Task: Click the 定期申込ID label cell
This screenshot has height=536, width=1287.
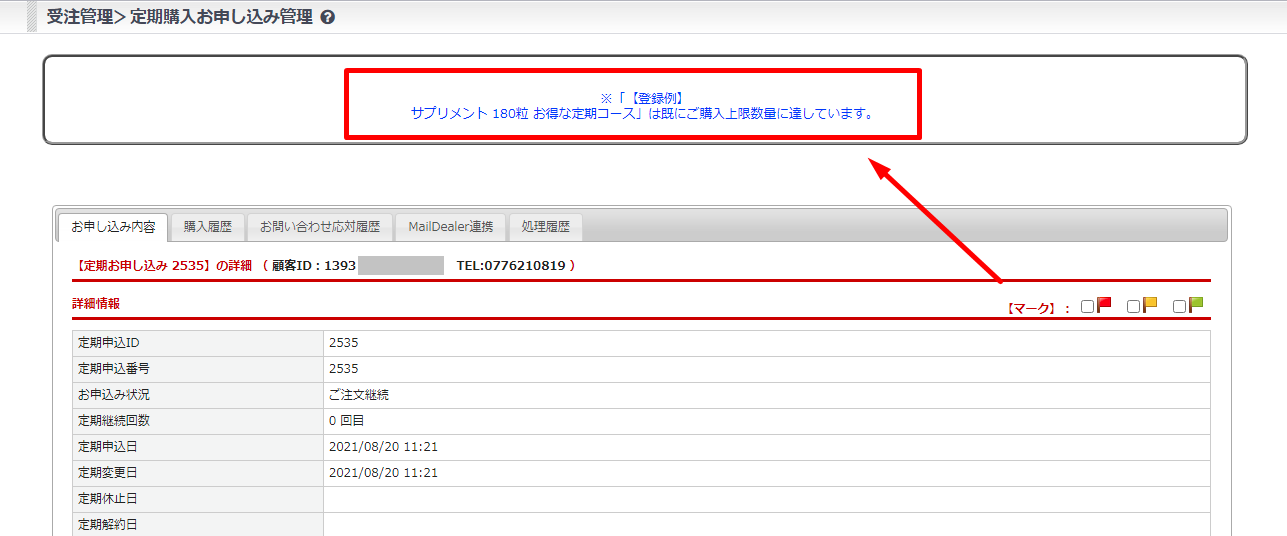Action: point(198,343)
